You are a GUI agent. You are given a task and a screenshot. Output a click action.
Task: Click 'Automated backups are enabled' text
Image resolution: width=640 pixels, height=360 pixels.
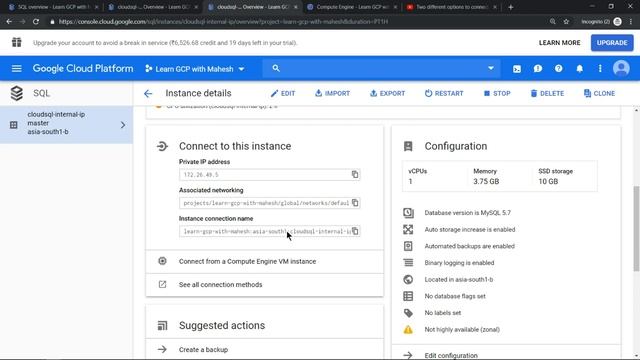[x=469, y=246]
